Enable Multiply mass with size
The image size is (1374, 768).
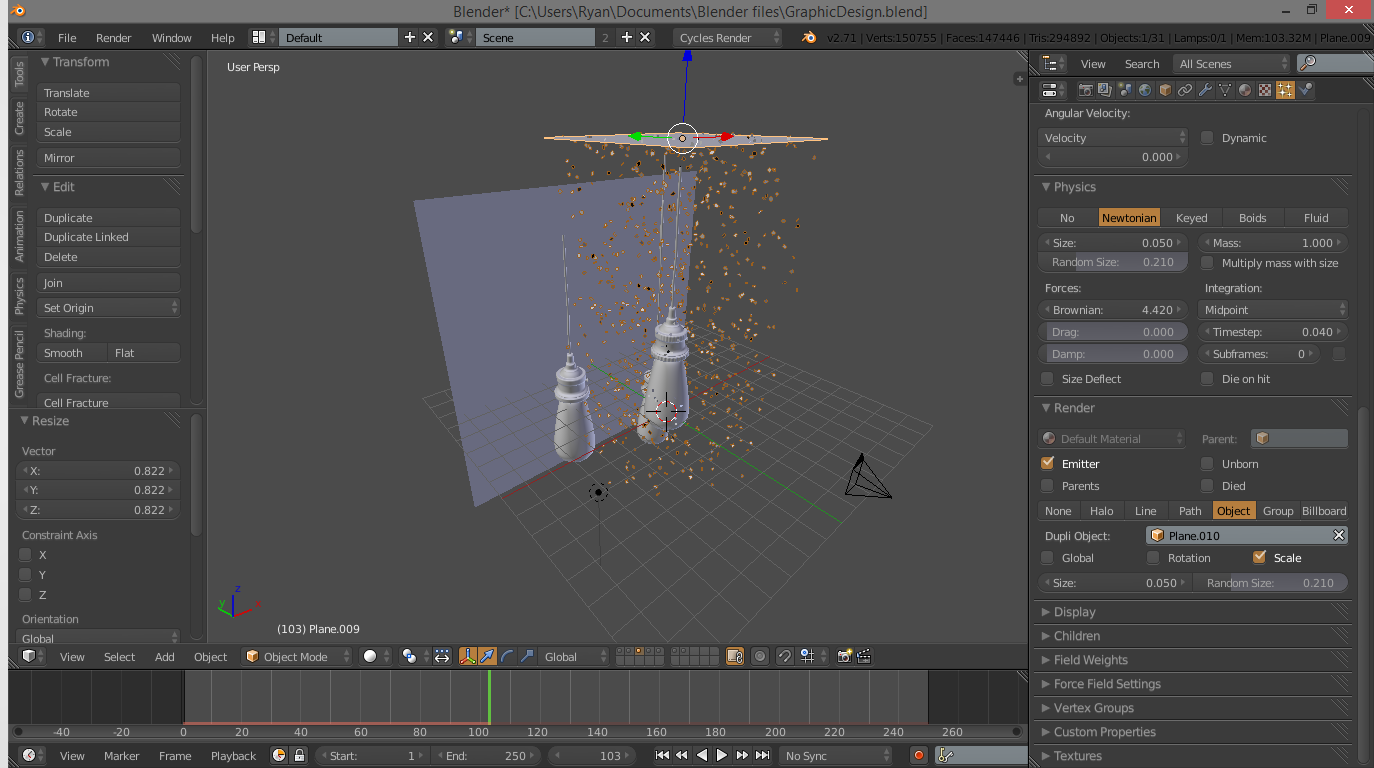pyautogui.click(x=1207, y=263)
